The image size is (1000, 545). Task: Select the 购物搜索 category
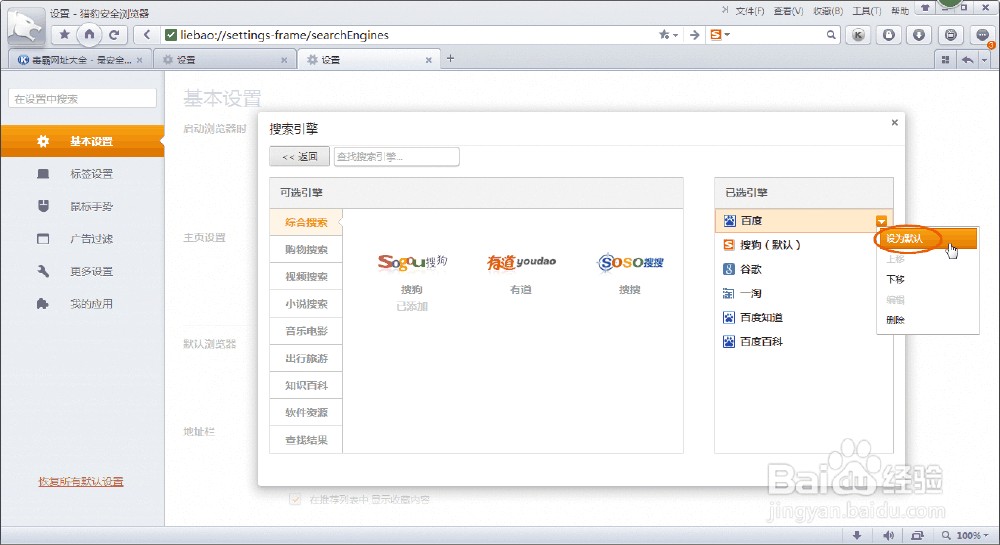(306, 249)
